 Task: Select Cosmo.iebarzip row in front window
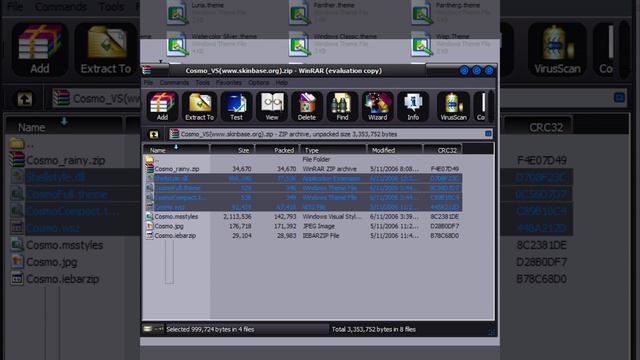click(303, 236)
